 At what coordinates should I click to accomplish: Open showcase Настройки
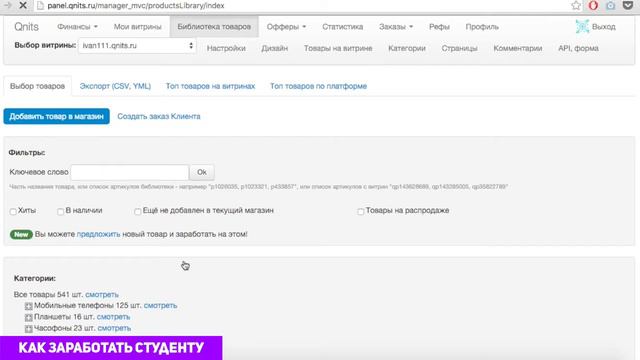[226, 48]
